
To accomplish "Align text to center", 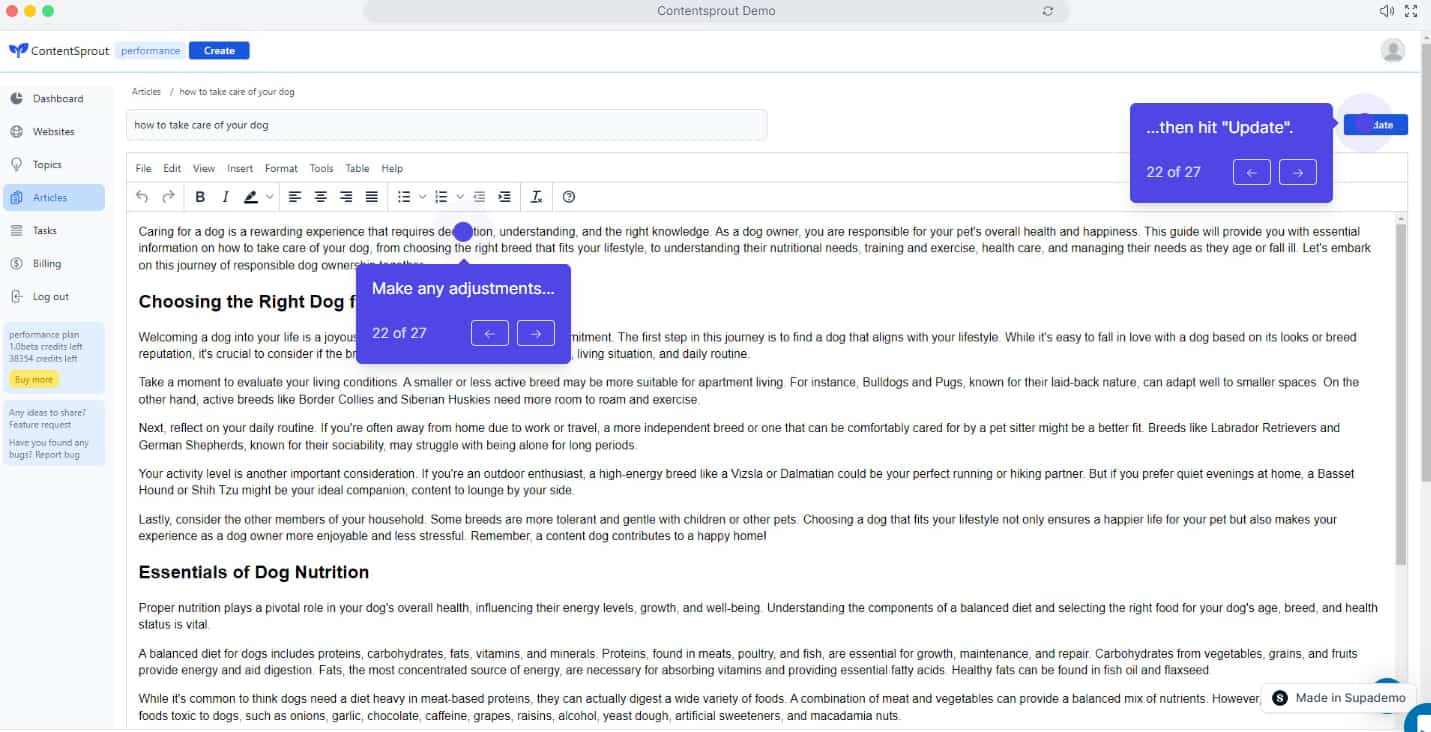I will click(320, 196).
